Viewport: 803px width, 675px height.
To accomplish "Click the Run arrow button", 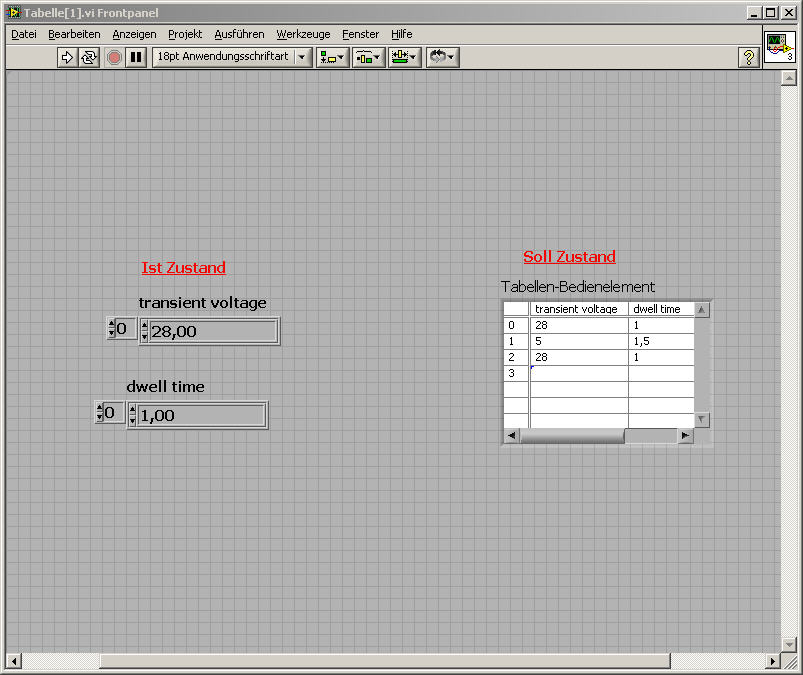I will [67, 57].
